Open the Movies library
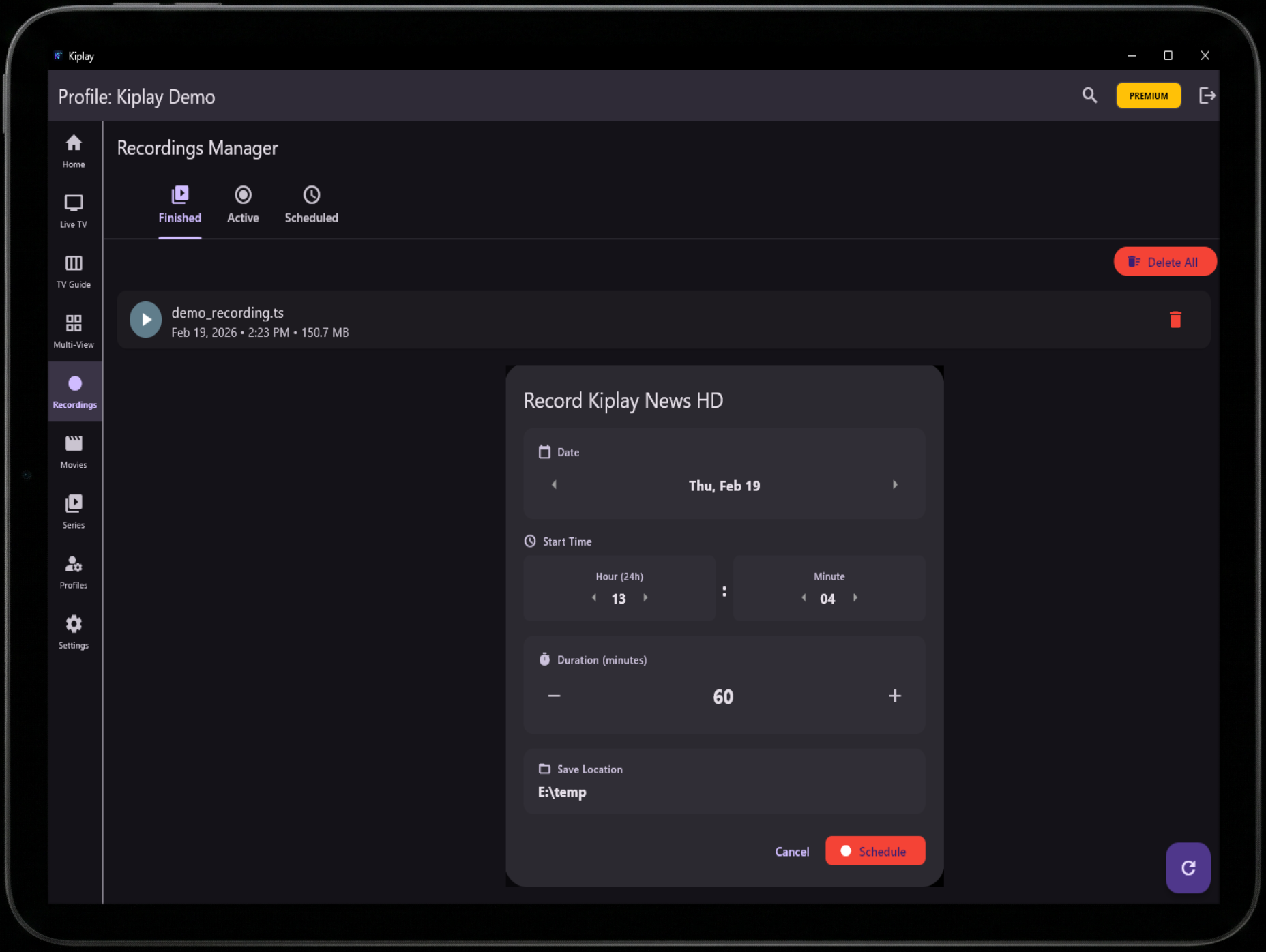 (x=73, y=450)
